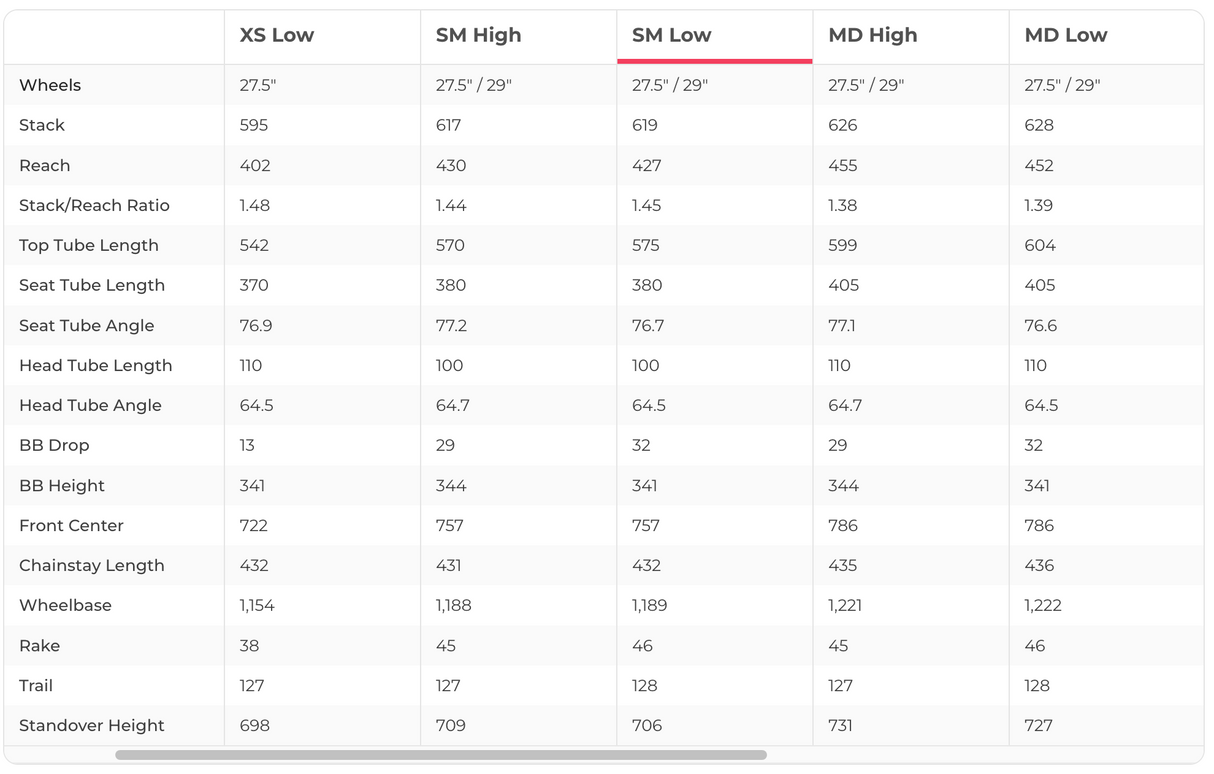Viewport: 1214px width, 774px height.
Task: Click the XS Low Reach value 402
Action: (x=255, y=165)
